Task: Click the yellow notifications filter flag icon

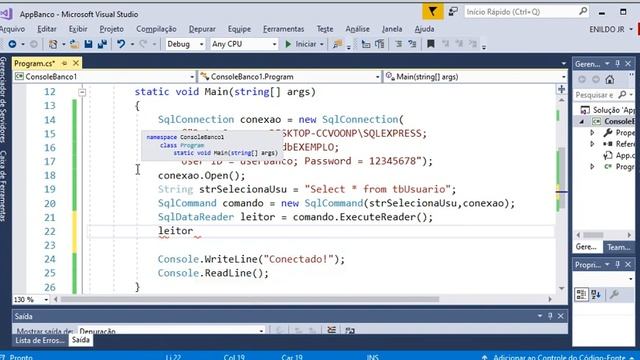Action: pyautogui.click(x=433, y=11)
